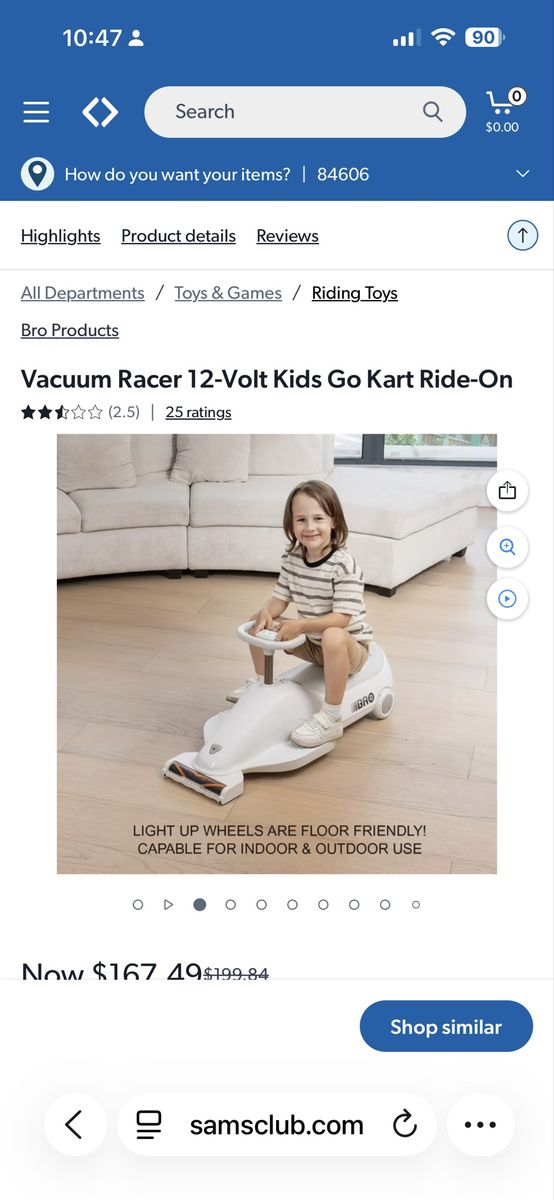This screenshot has height=1200, width=554.
Task: Open the Toys & Games breadcrumb
Action: [x=228, y=293]
